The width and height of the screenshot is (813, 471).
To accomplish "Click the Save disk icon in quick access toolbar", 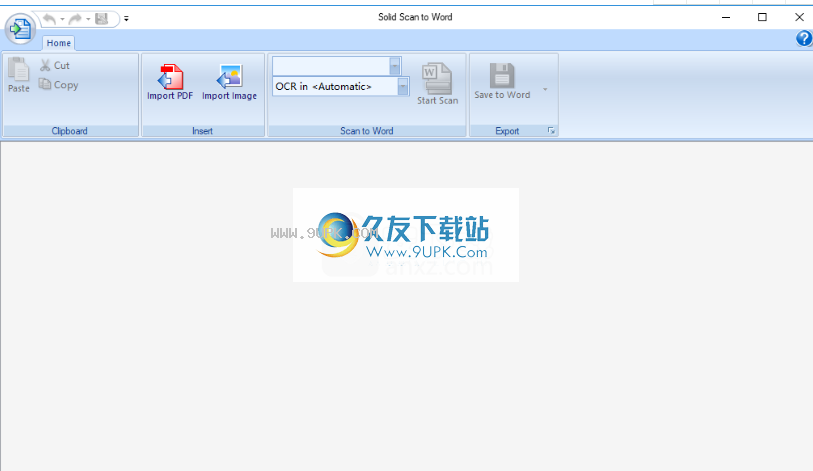I will tap(102, 19).
